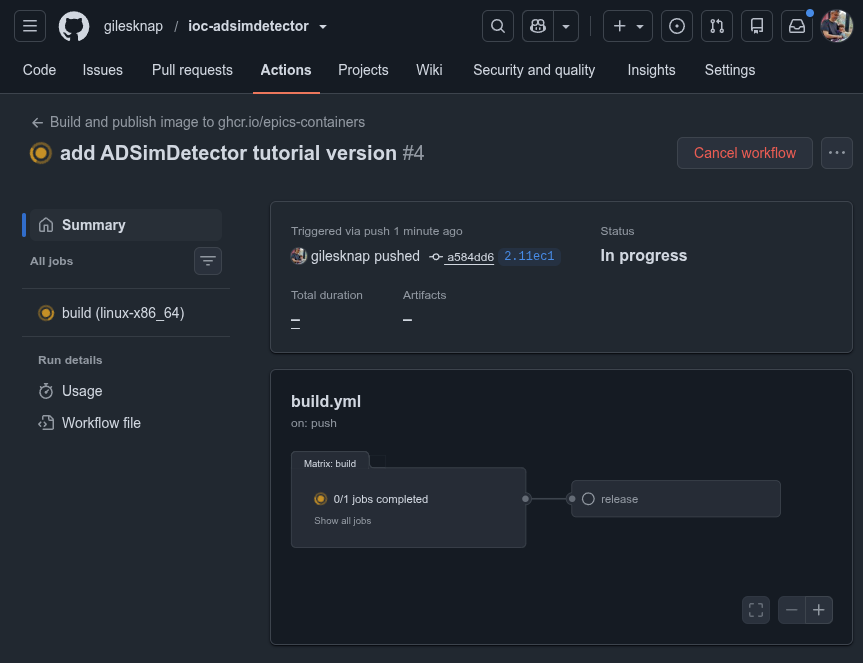Show all jobs in build matrix

[342, 520]
